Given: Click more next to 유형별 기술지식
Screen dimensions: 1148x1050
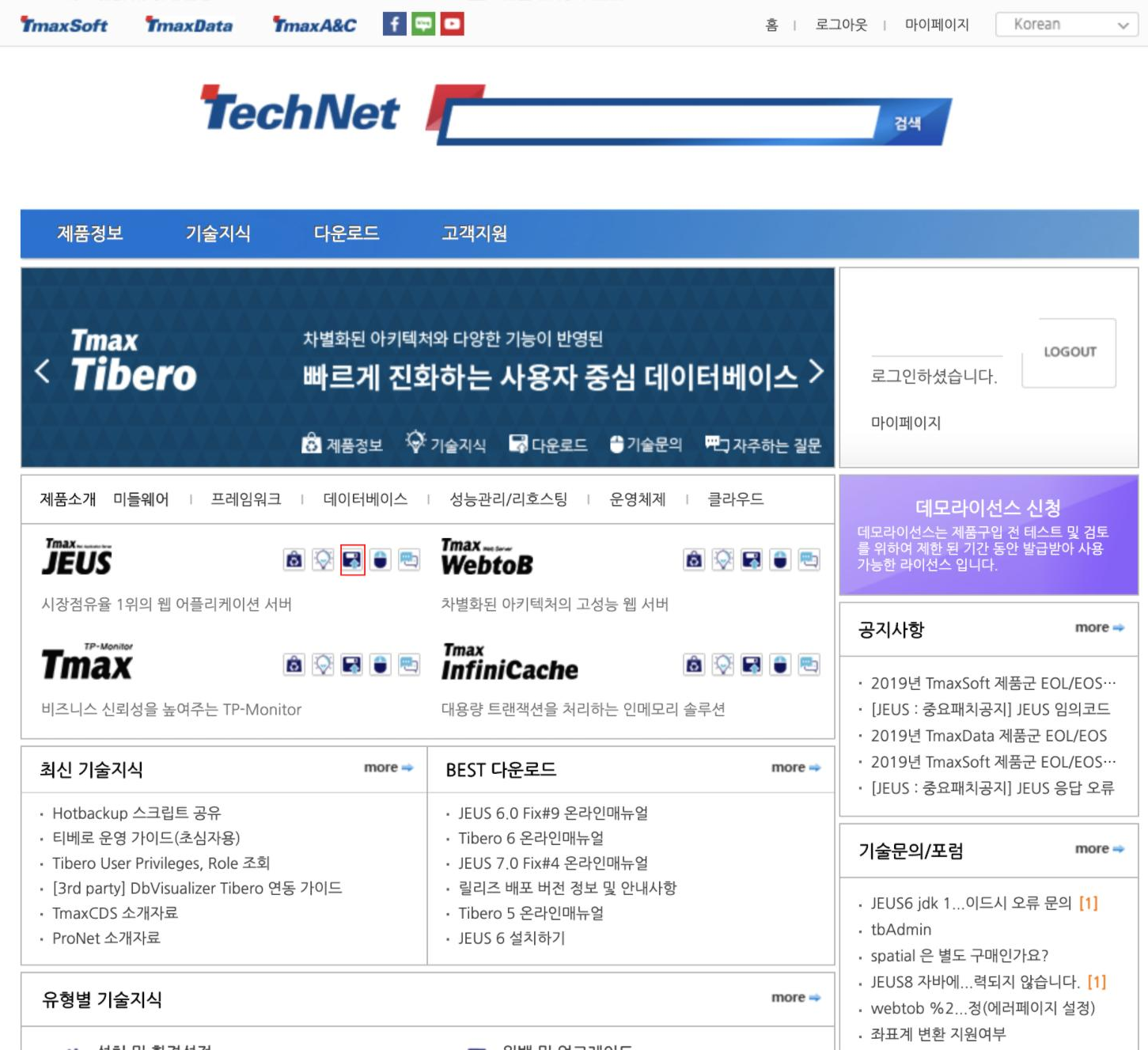Looking at the screenshot, I should (796, 998).
